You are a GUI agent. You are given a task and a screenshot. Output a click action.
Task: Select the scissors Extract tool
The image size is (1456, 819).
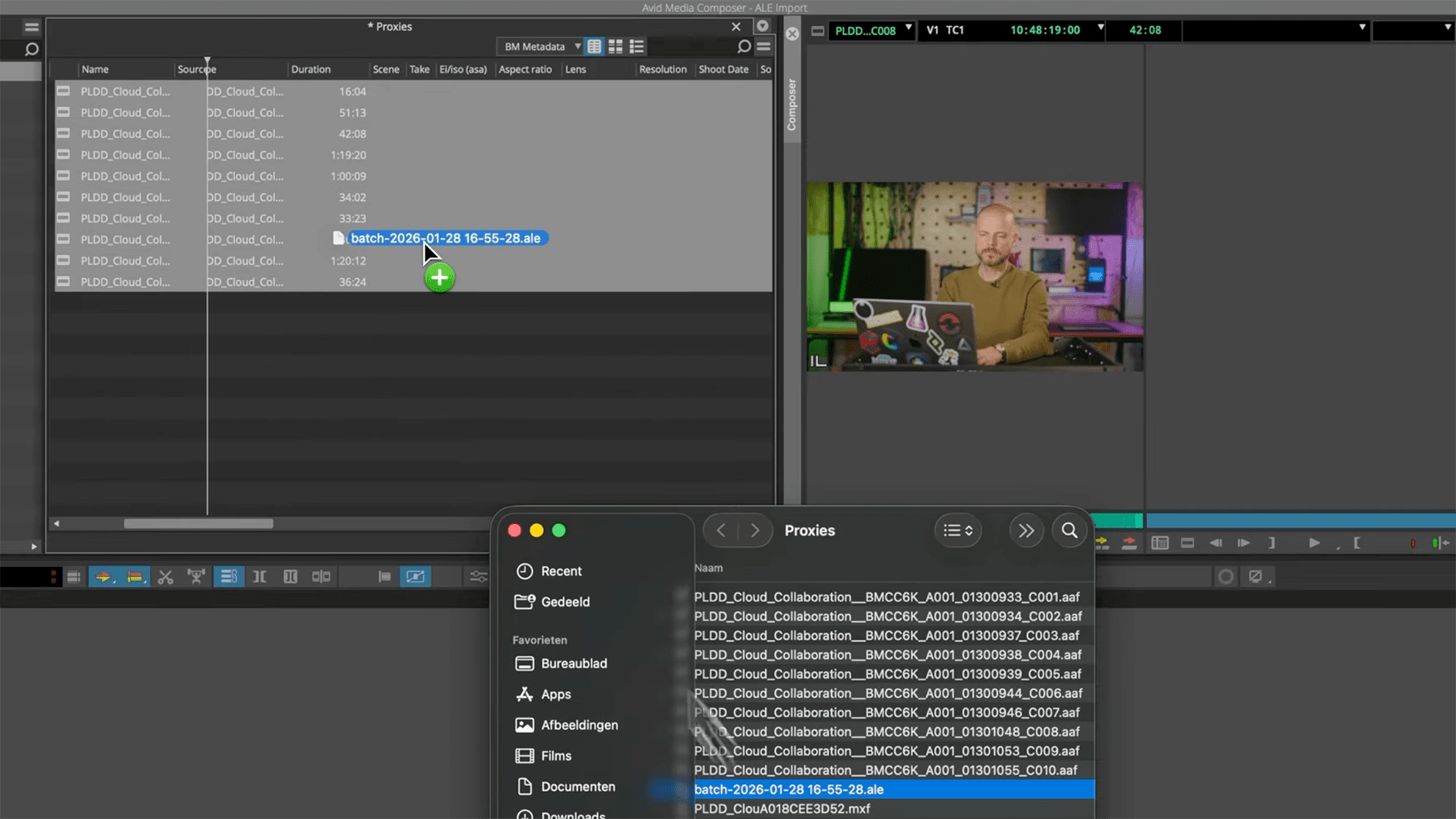[x=165, y=577]
